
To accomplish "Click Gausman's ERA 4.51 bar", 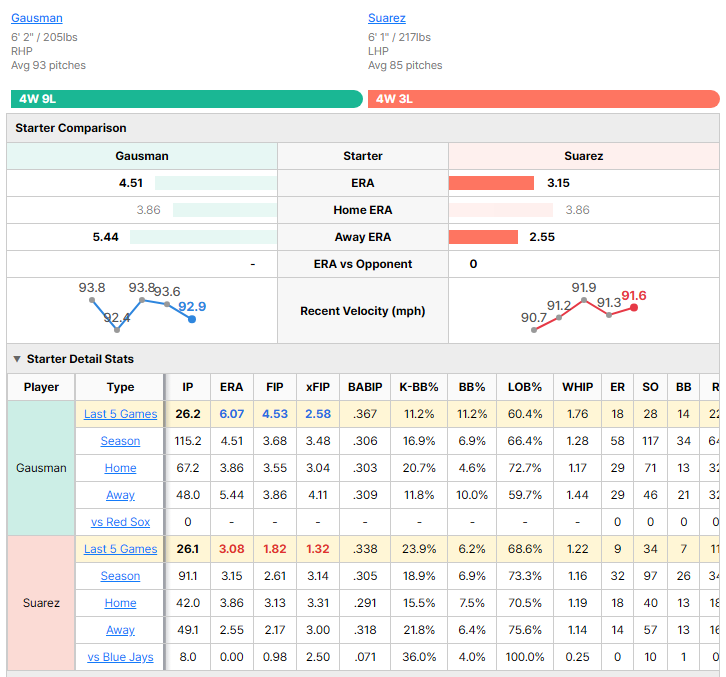I will 216,183.
